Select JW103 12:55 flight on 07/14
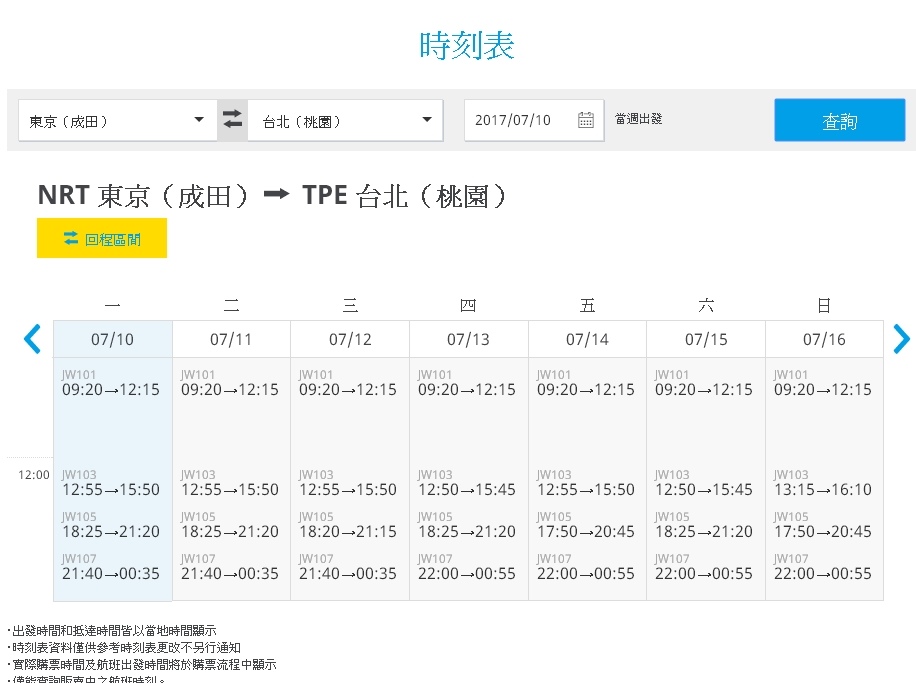 click(x=585, y=483)
